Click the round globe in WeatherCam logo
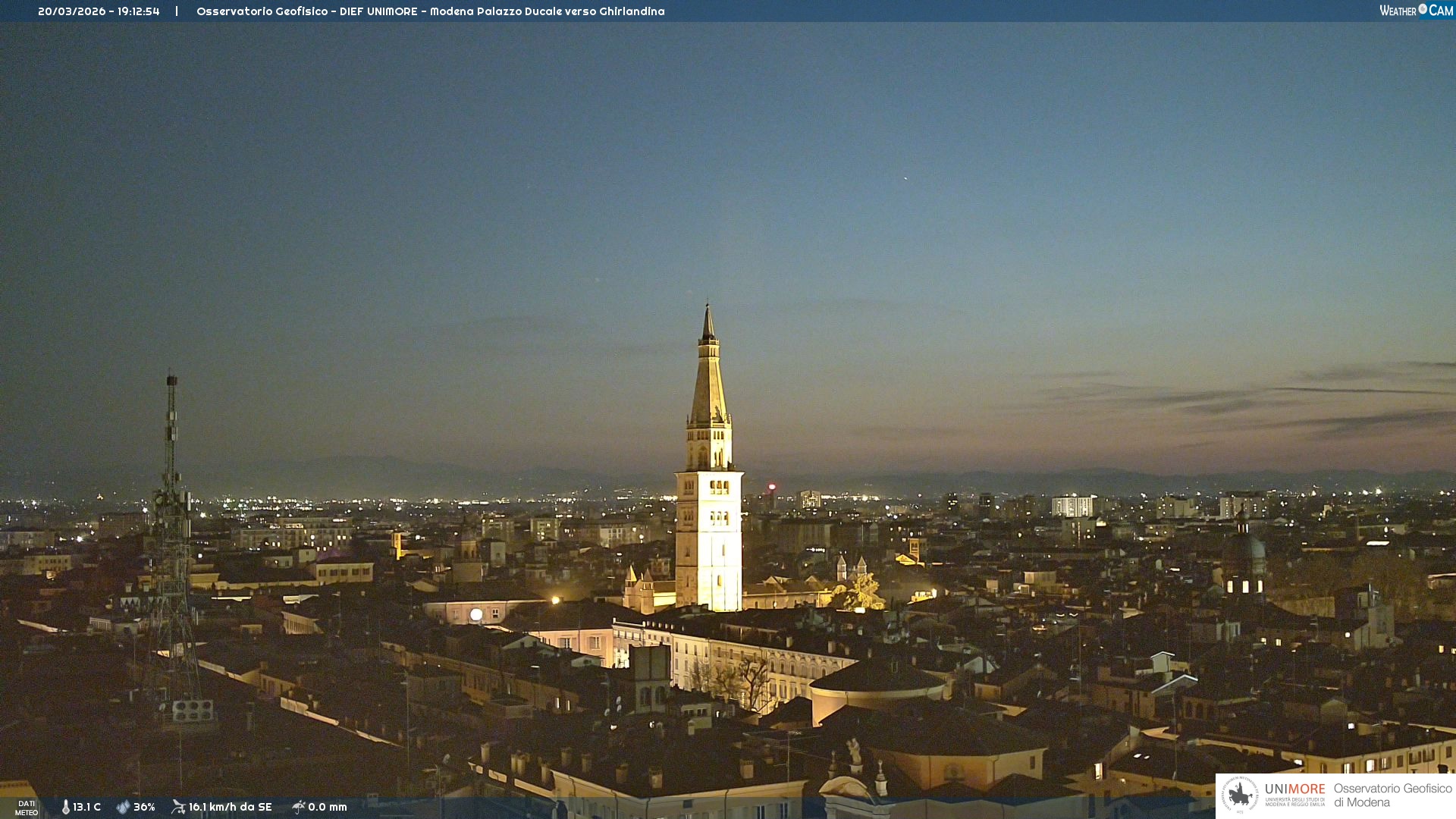The image size is (1456, 819). [x=1423, y=9]
